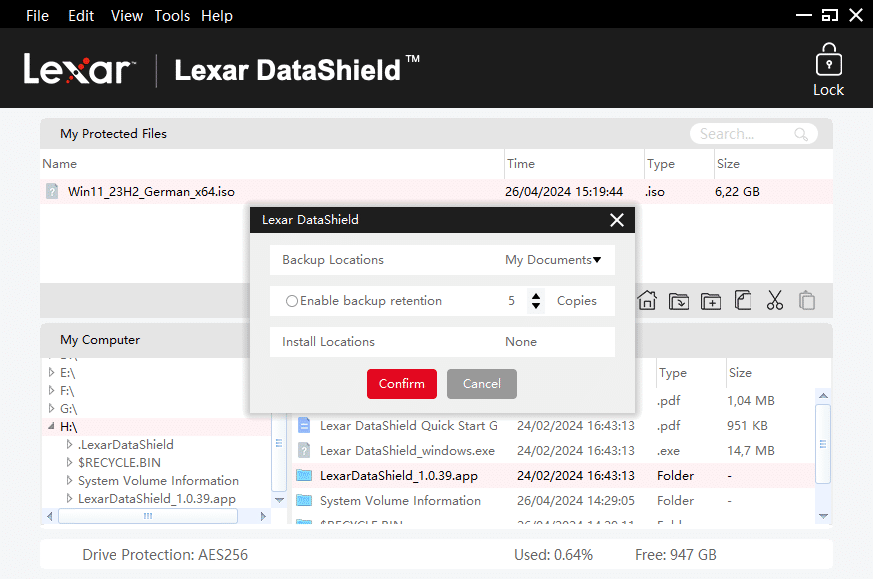This screenshot has height=579, width=873.
Task: Open the Edit menu
Action: pos(81,16)
